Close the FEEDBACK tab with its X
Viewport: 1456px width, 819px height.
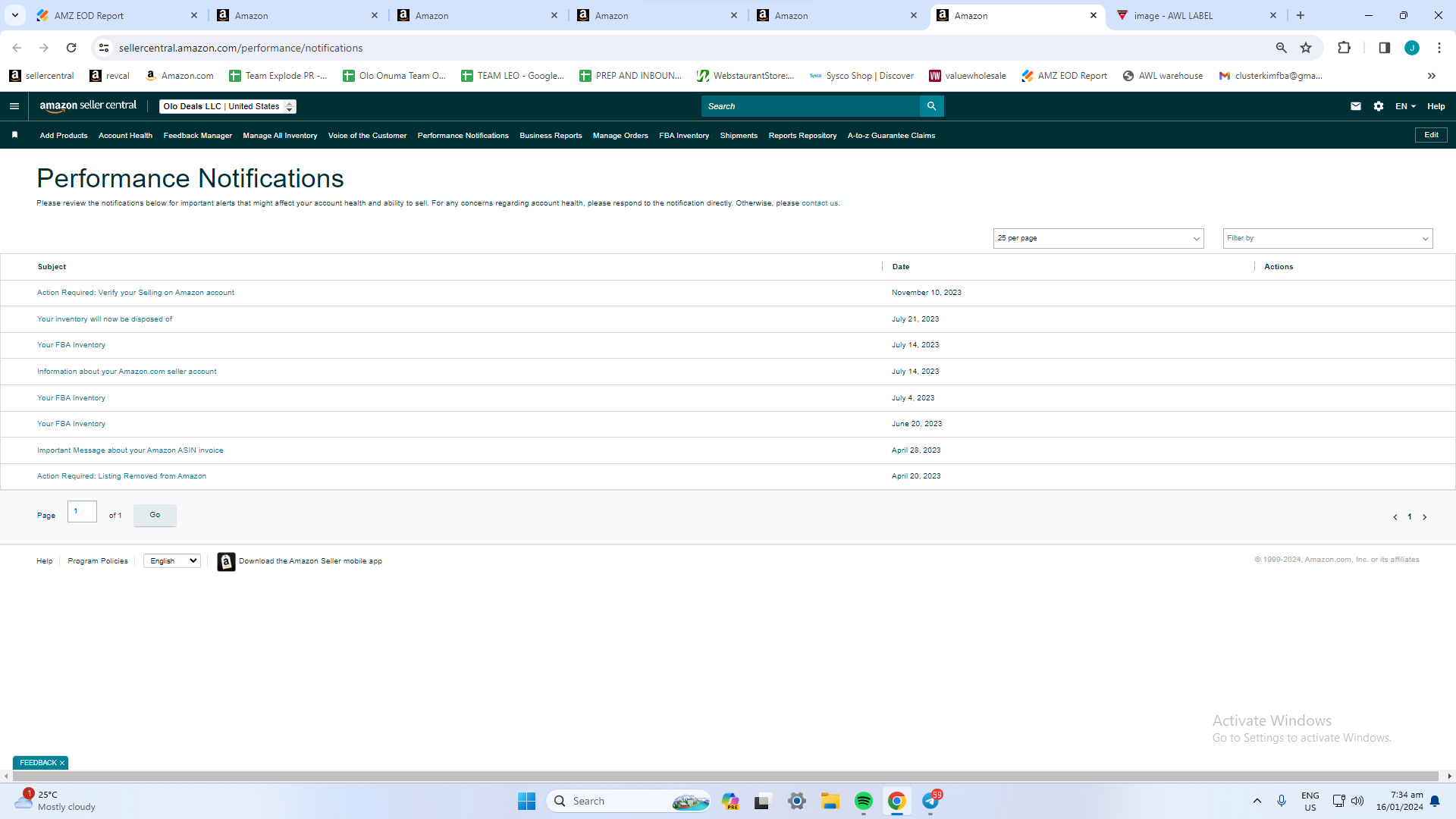62,763
